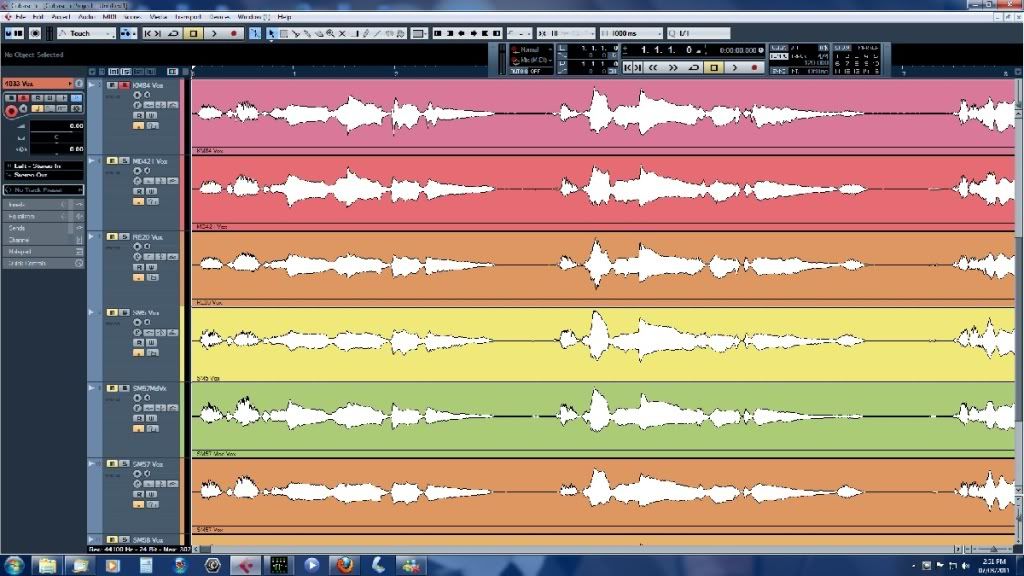Viewport: 1024px width, 576px height.
Task: Select the Object Selection arrow tool
Action: tap(271, 33)
